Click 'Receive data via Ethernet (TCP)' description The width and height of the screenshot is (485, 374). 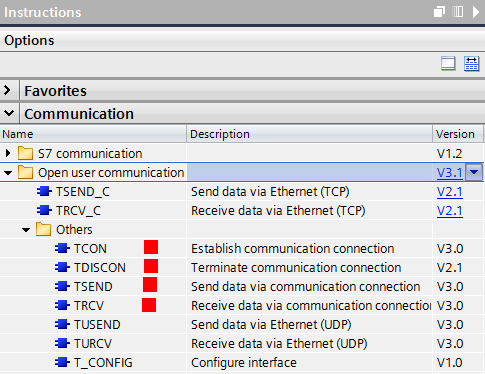[278, 211]
